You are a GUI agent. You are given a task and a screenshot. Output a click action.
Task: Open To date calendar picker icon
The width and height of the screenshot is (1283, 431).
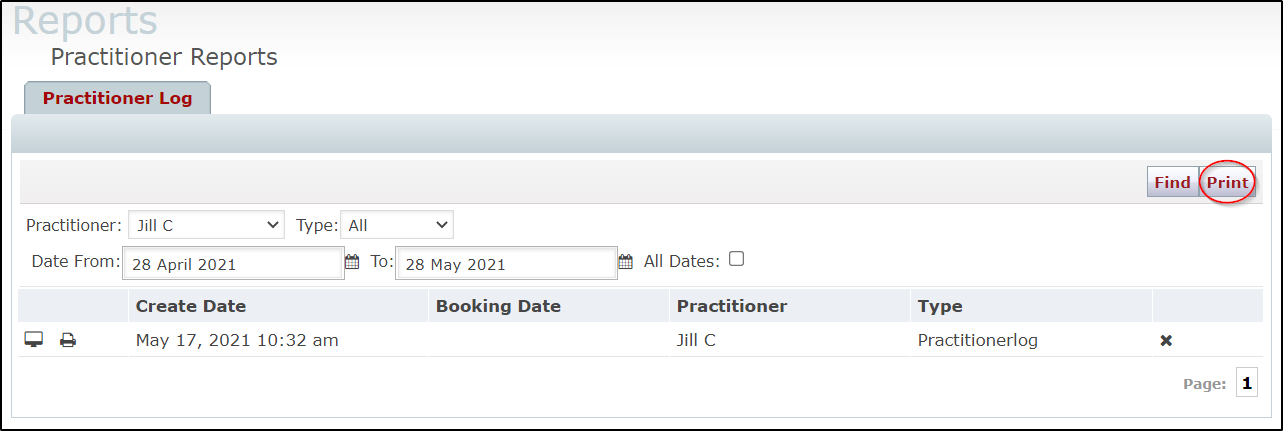click(626, 263)
